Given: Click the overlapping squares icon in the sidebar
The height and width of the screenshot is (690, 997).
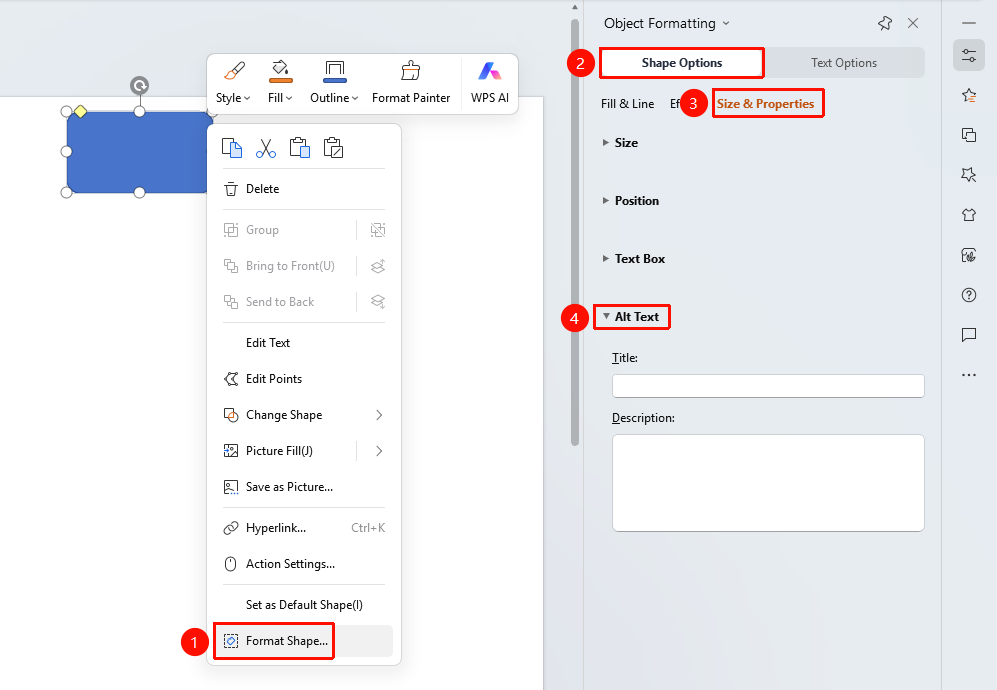Looking at the screenshot, I should coord(969,135).
